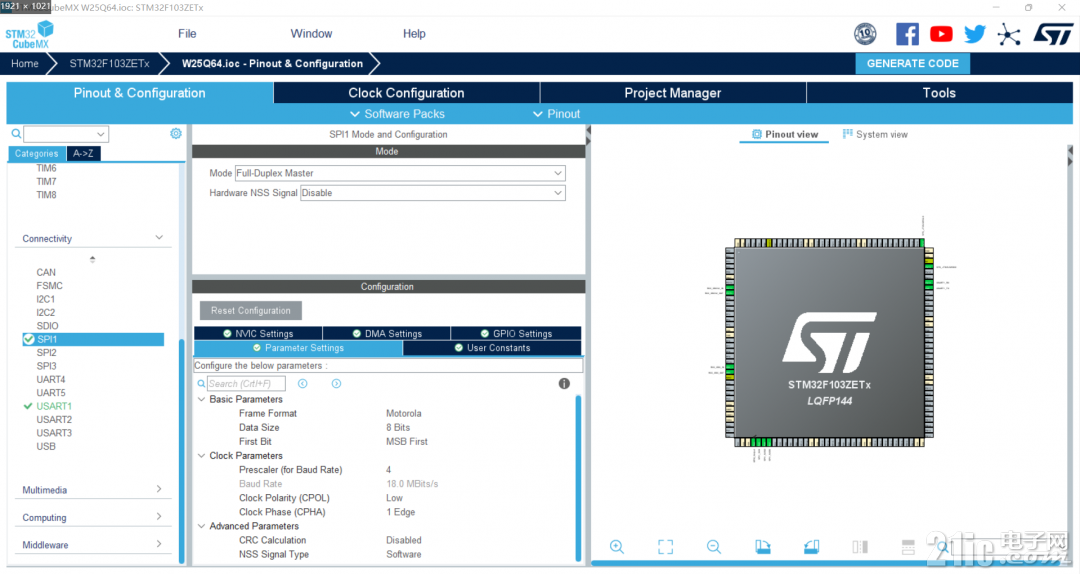
Task: Open the ST Facebook page icon
Action: click(907, 34)
